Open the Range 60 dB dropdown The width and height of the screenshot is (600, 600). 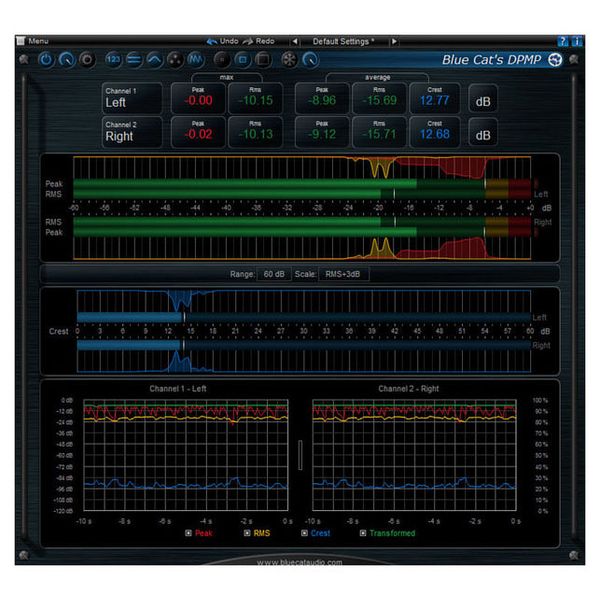[274, 274]
